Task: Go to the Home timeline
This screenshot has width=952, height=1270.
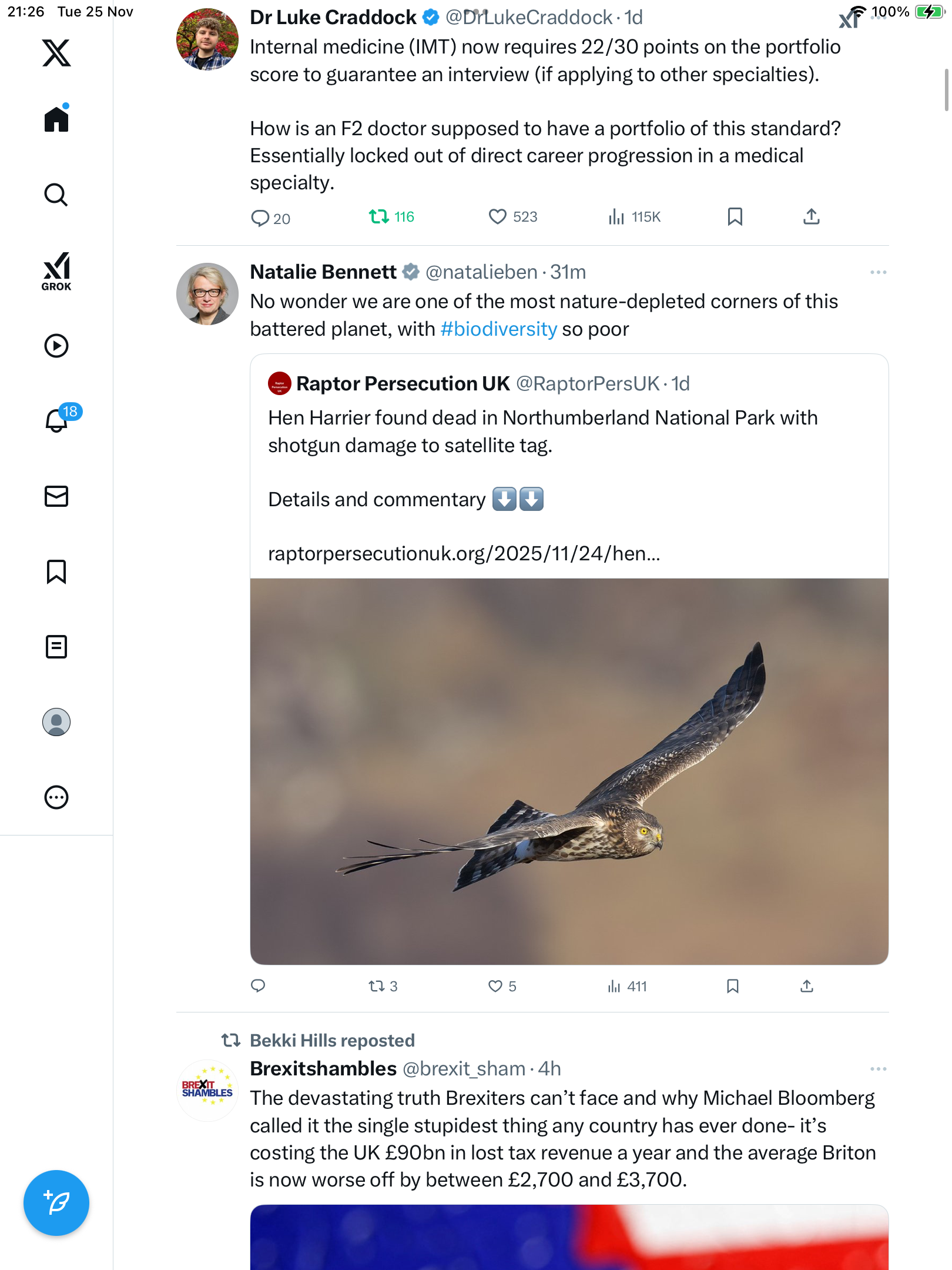Action: [x=56, y=119]
